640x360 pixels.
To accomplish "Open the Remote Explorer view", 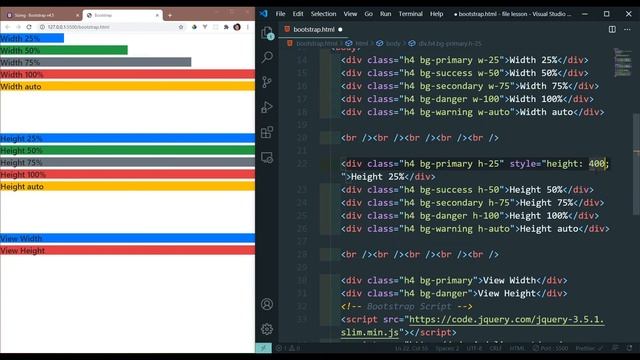I will pyautogui.click(x=267, y=158).
